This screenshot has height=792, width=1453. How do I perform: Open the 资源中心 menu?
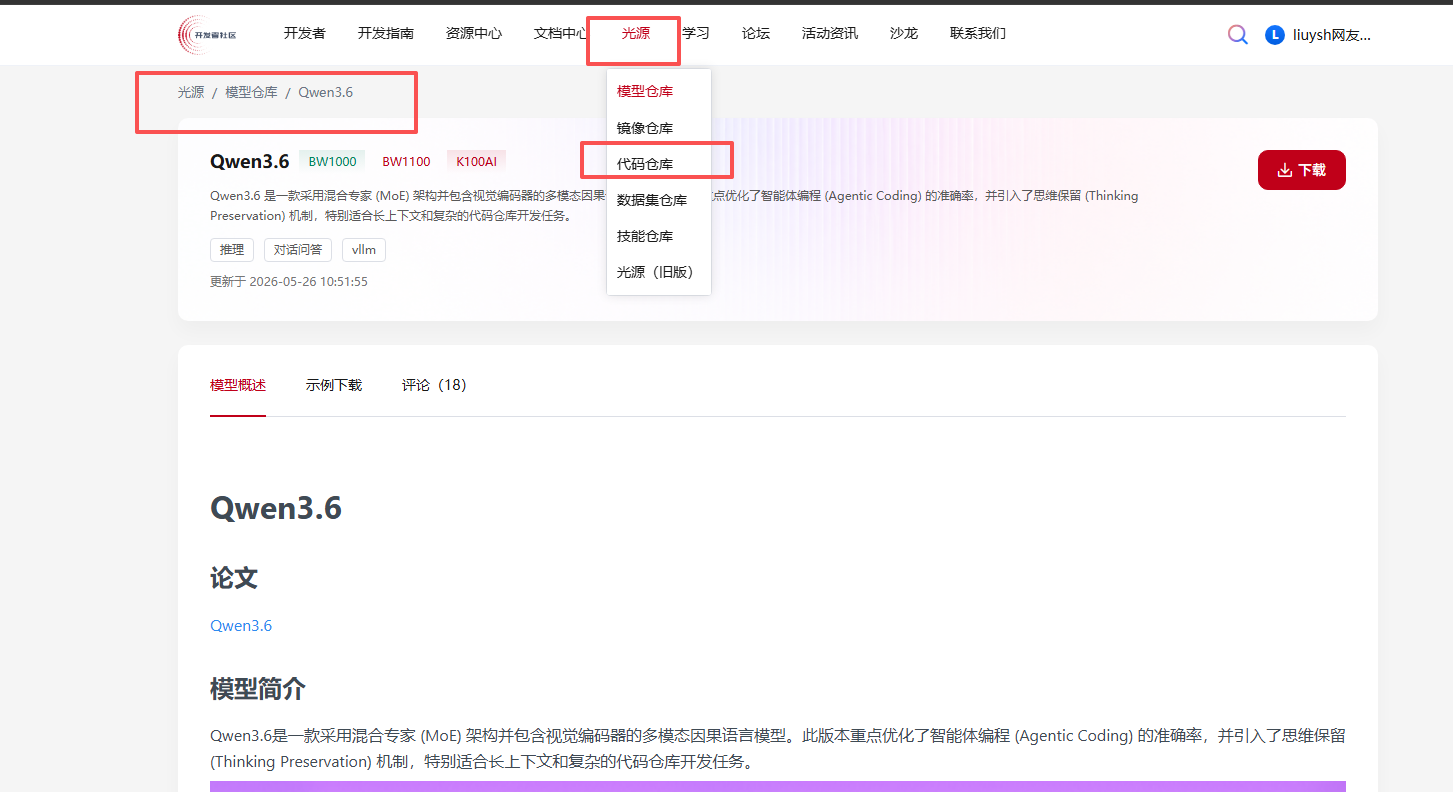(x=474, y=33)
